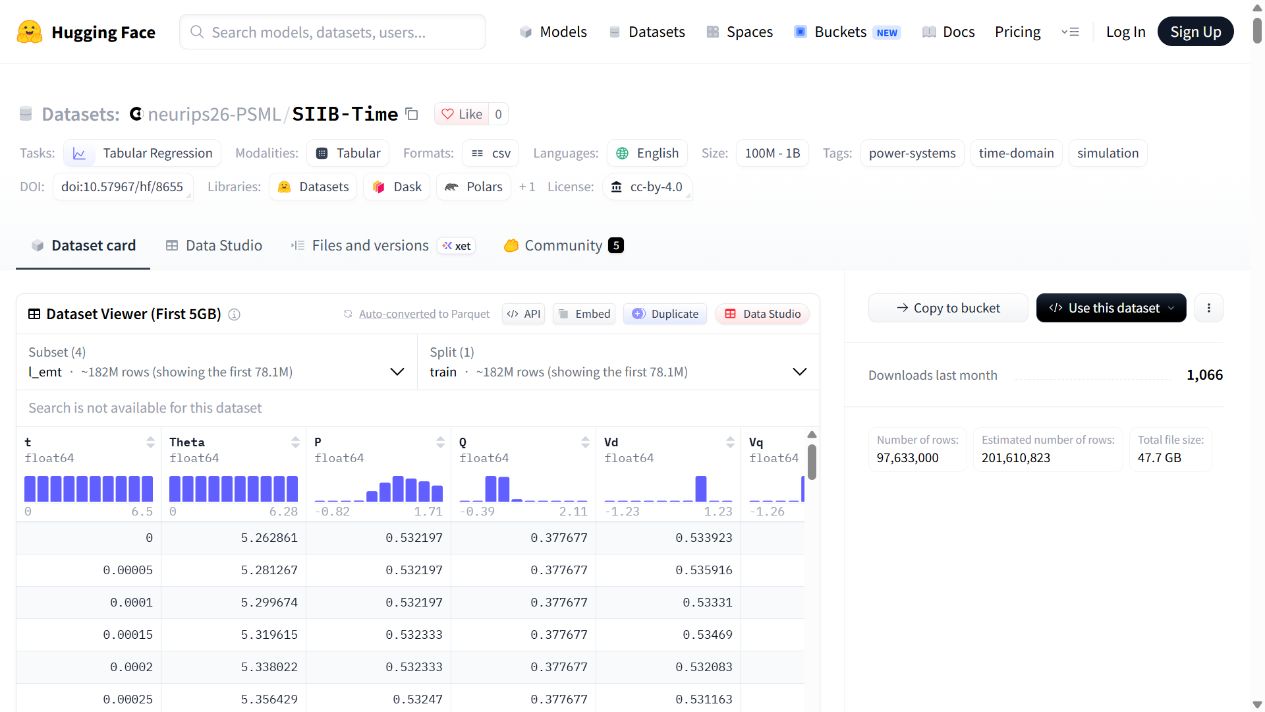Viewport: 1265px width, 712px height.
Task: Sort the Vd column using its arrows
Action: pyautogui.click(x=731, y=442)
